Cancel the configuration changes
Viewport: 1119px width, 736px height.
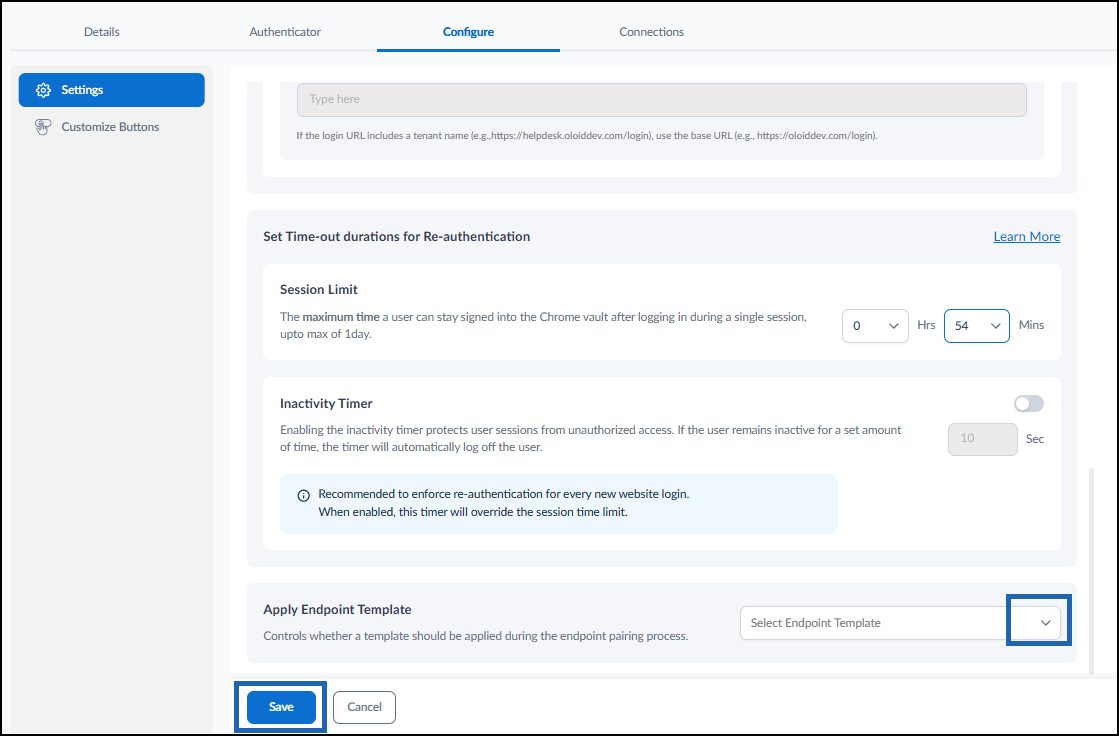tap(364, 707)
